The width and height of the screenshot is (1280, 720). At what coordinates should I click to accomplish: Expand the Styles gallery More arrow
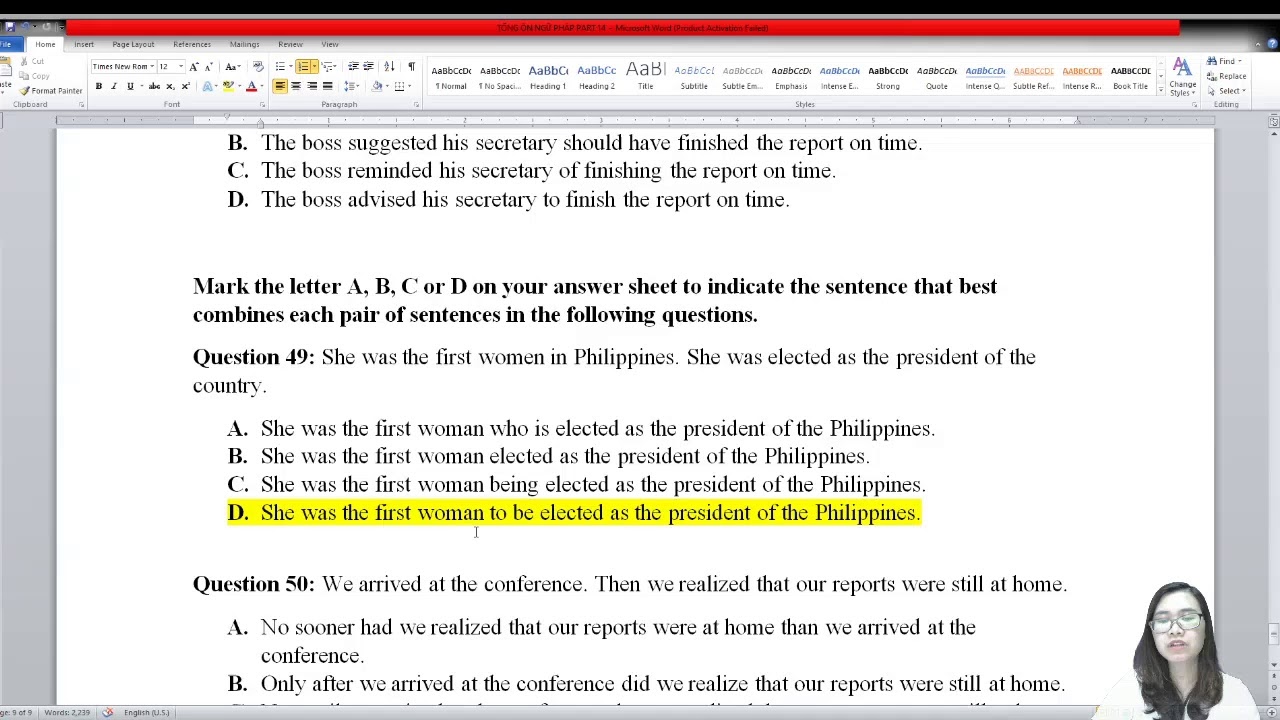point(1161,90)
